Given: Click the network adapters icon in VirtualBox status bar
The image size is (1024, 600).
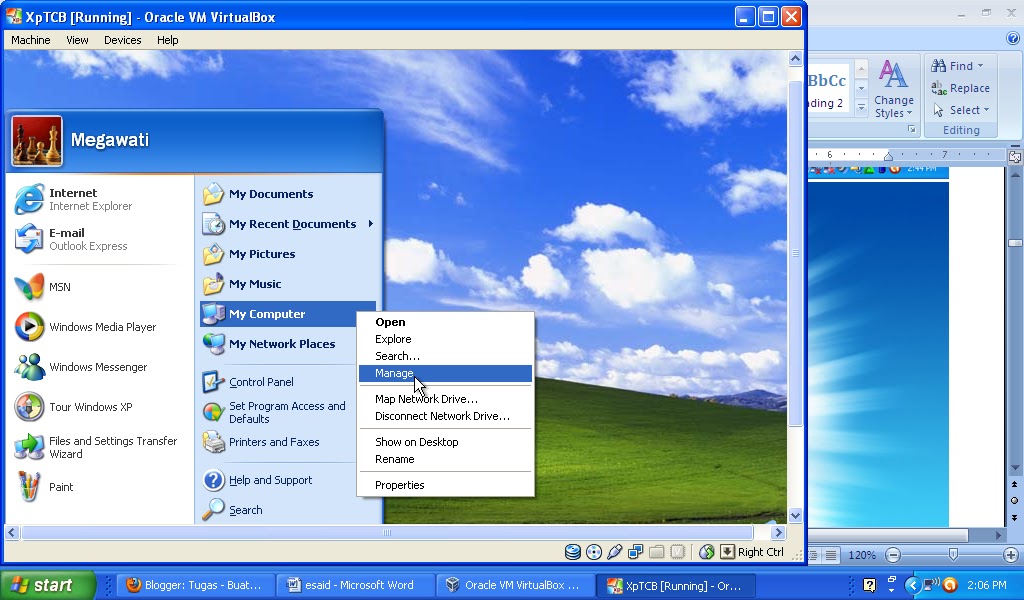Looking at the screenshot, I should (636, 551).
